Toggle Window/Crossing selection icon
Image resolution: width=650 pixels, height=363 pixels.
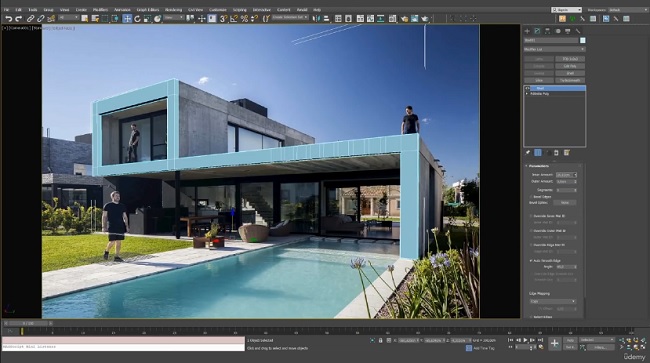115,19
